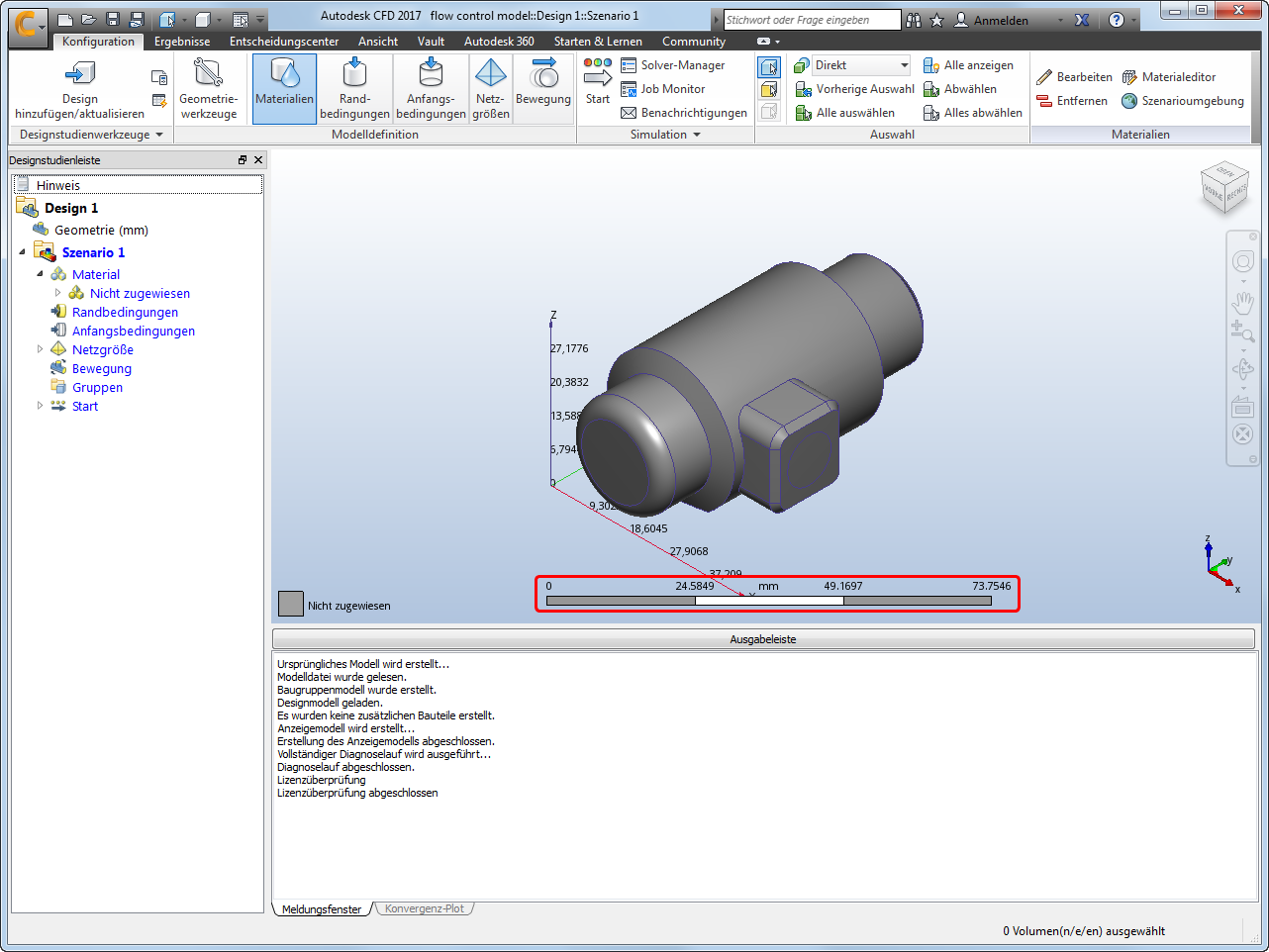
Task: Open the Geometriewerkzeuge tool
Action: point(209,87)
